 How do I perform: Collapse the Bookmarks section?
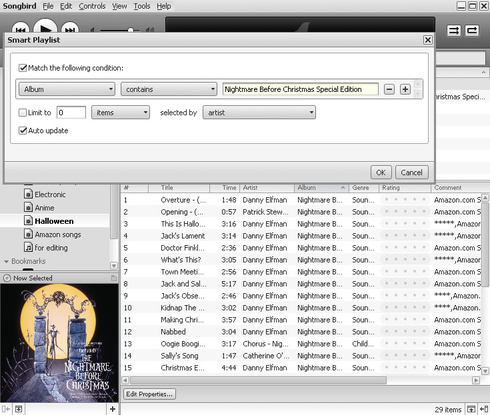tap(6, 261)
